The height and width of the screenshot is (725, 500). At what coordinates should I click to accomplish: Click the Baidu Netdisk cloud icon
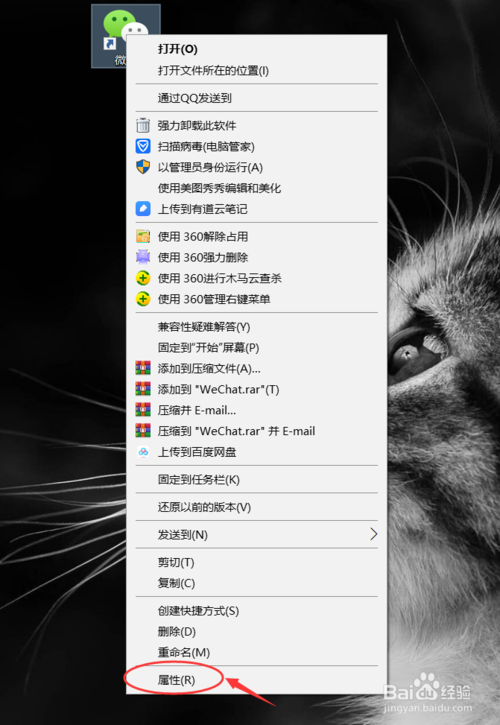[143, 452]
